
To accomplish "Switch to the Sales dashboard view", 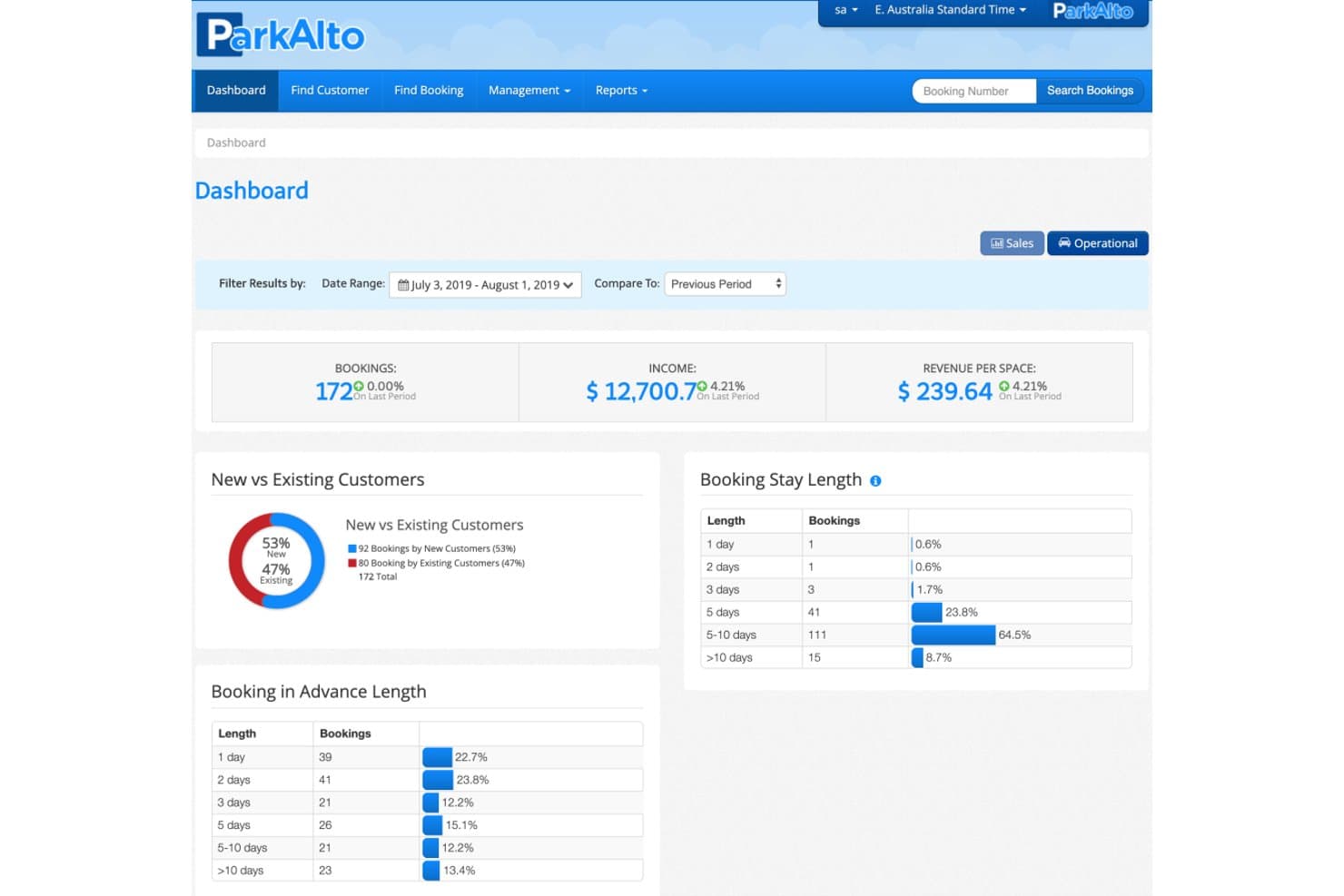I will (1012, 243).
